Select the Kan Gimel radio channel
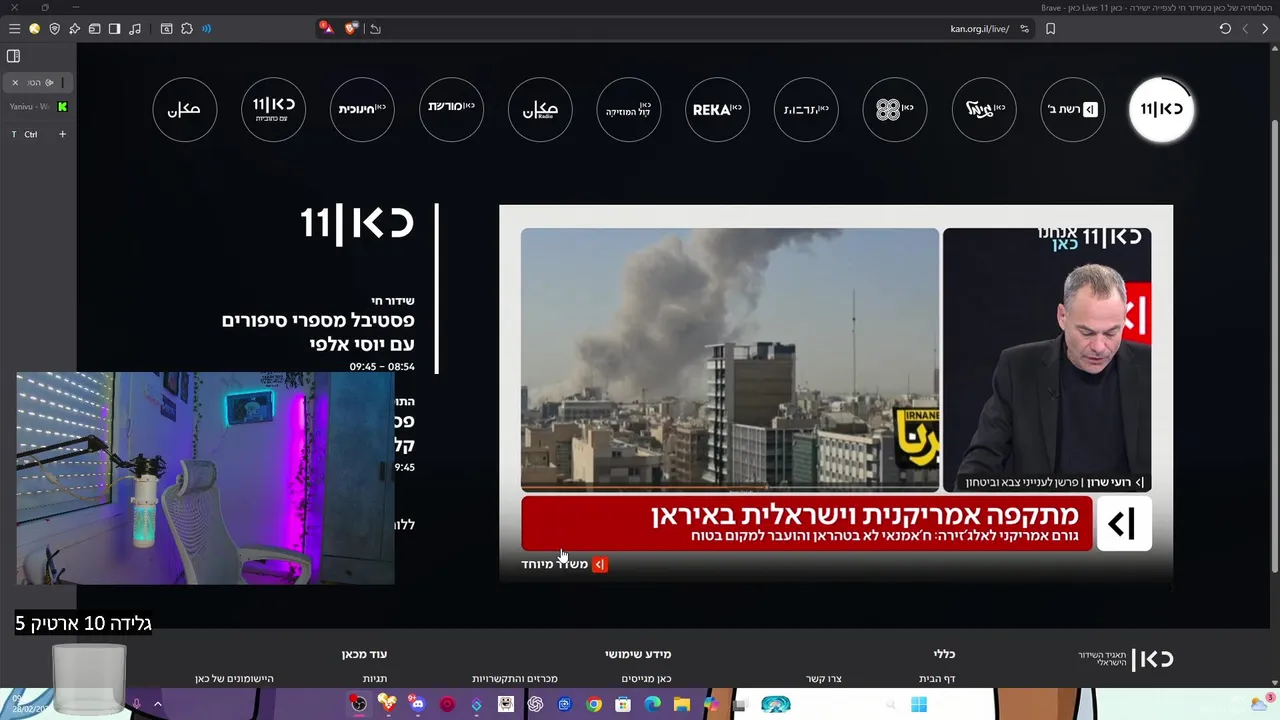The width and height of the screenshot is (1280, 720). tap(984, 109)
